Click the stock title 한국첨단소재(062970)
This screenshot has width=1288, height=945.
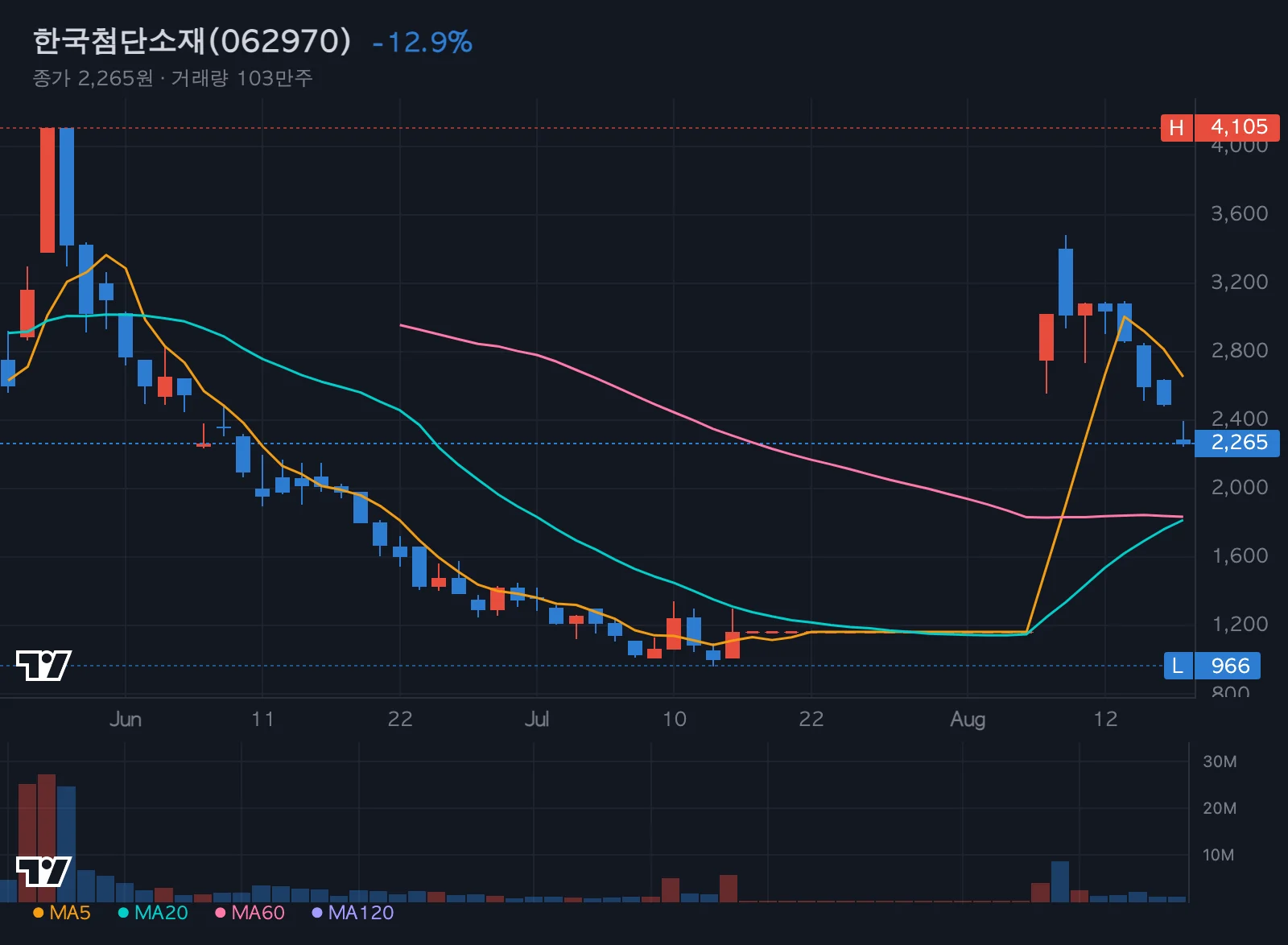192,41
